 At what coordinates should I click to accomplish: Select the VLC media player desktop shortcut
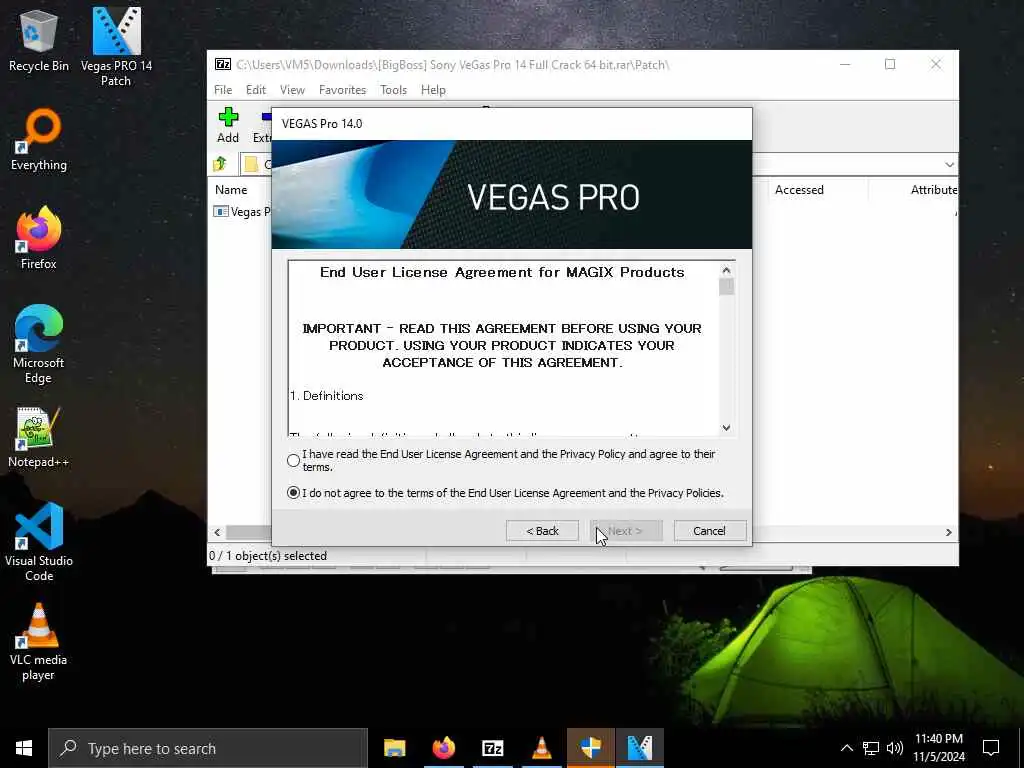[x=39, y=642]
